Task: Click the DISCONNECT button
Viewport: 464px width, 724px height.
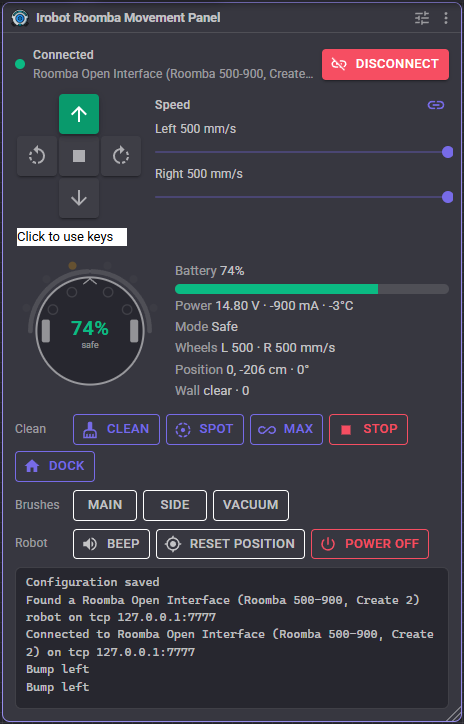Action: (385, 64)
